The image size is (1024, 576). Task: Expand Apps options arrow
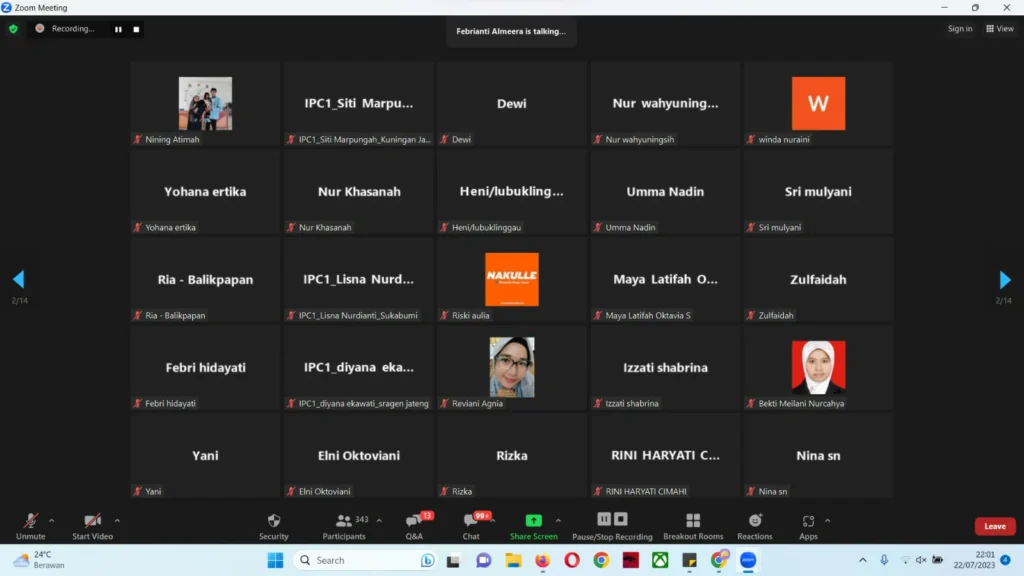point(827,520)
